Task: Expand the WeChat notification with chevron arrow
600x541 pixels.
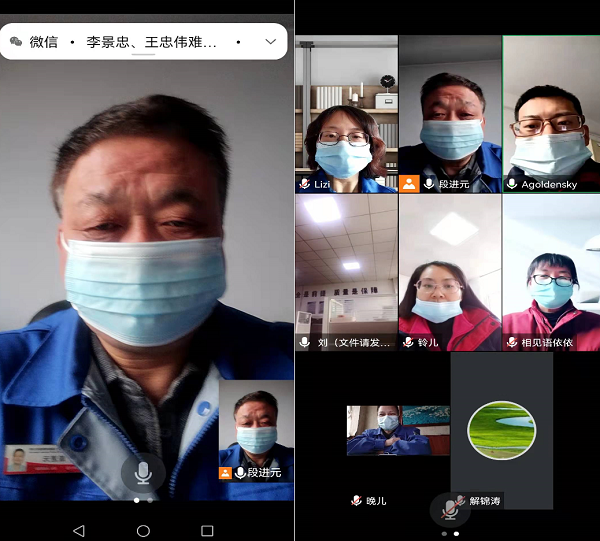Action: pyautogui.click(x=270, y=42)
